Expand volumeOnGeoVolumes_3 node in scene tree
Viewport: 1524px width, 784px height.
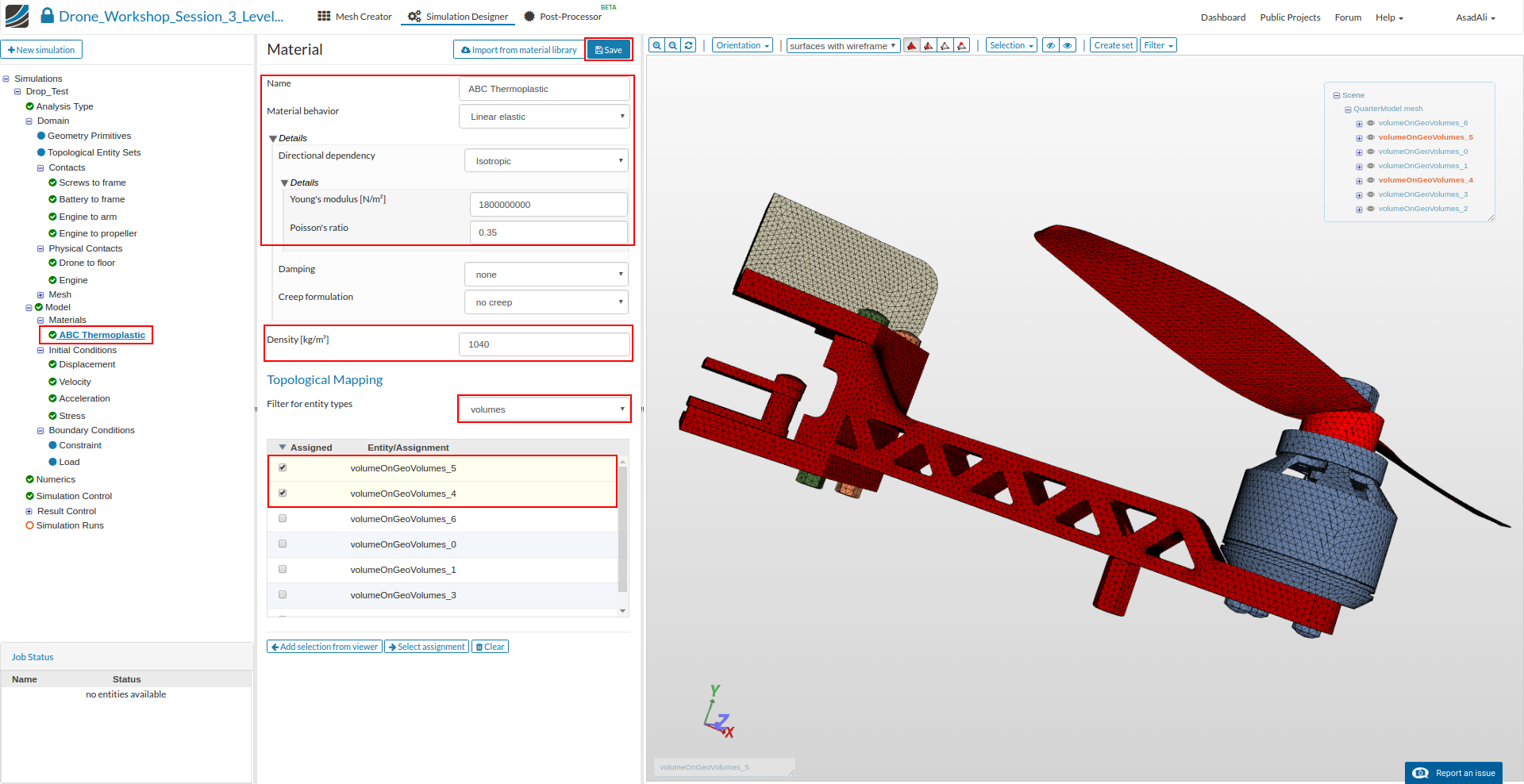coord(1359,195)
